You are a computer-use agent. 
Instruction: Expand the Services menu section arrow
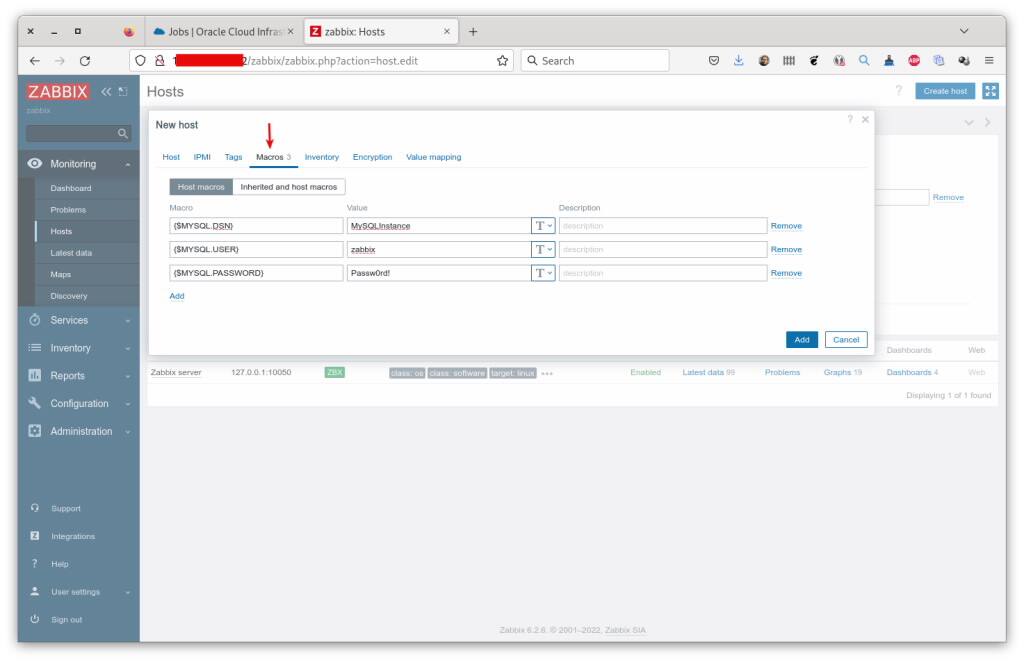(x=128, y=321)
